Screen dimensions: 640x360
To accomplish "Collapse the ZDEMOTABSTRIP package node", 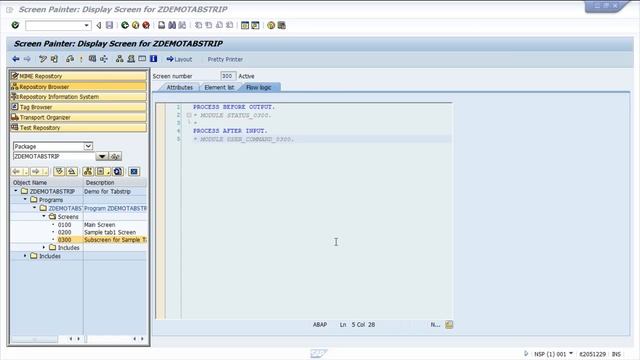I will 16,191.
